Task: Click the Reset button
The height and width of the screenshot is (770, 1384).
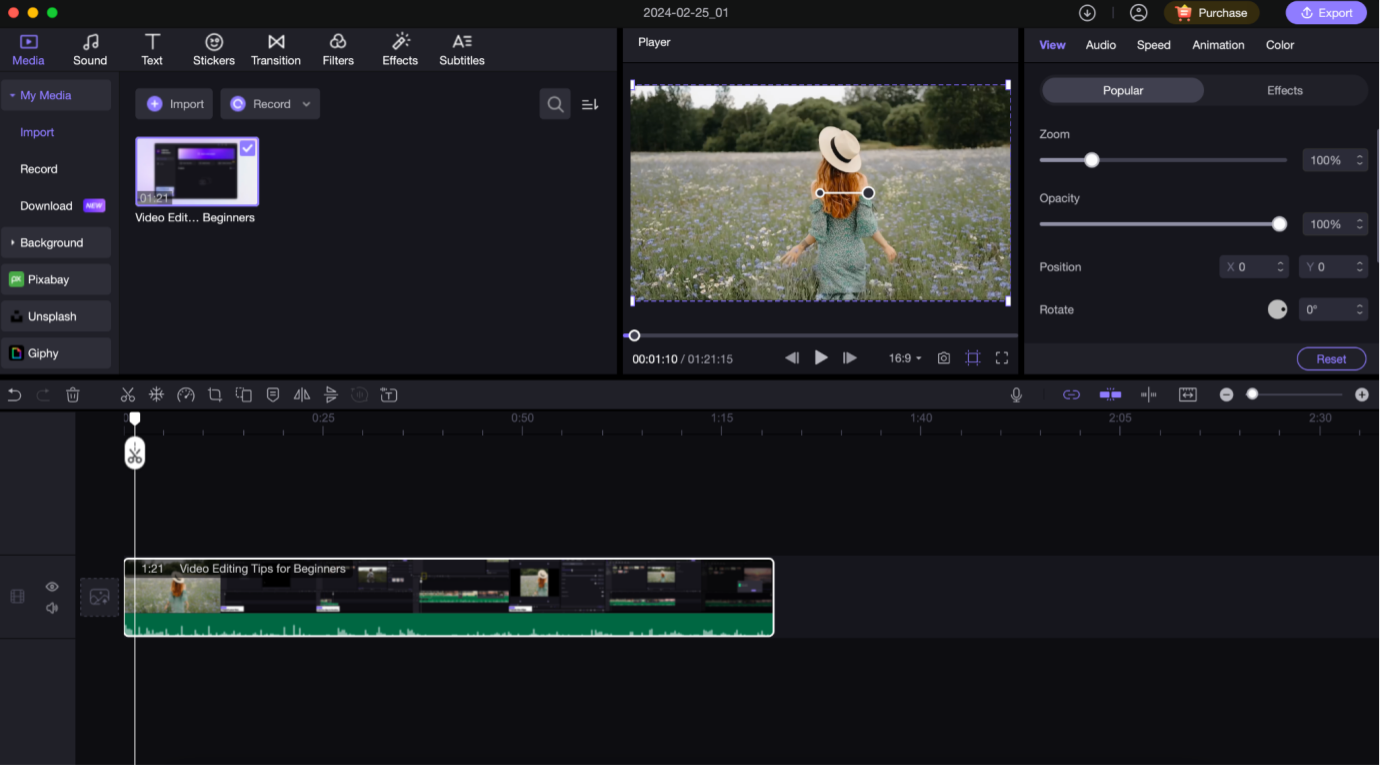Action: [1332, 359]
